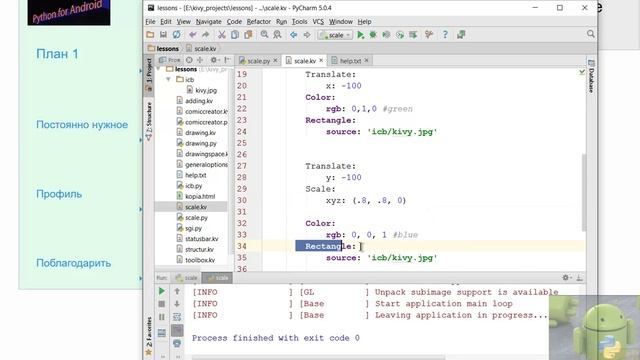This screenshot has height=360, width=640.
Task: Click the Undo arrow in toolbar
Action: (x=193, y=35)
